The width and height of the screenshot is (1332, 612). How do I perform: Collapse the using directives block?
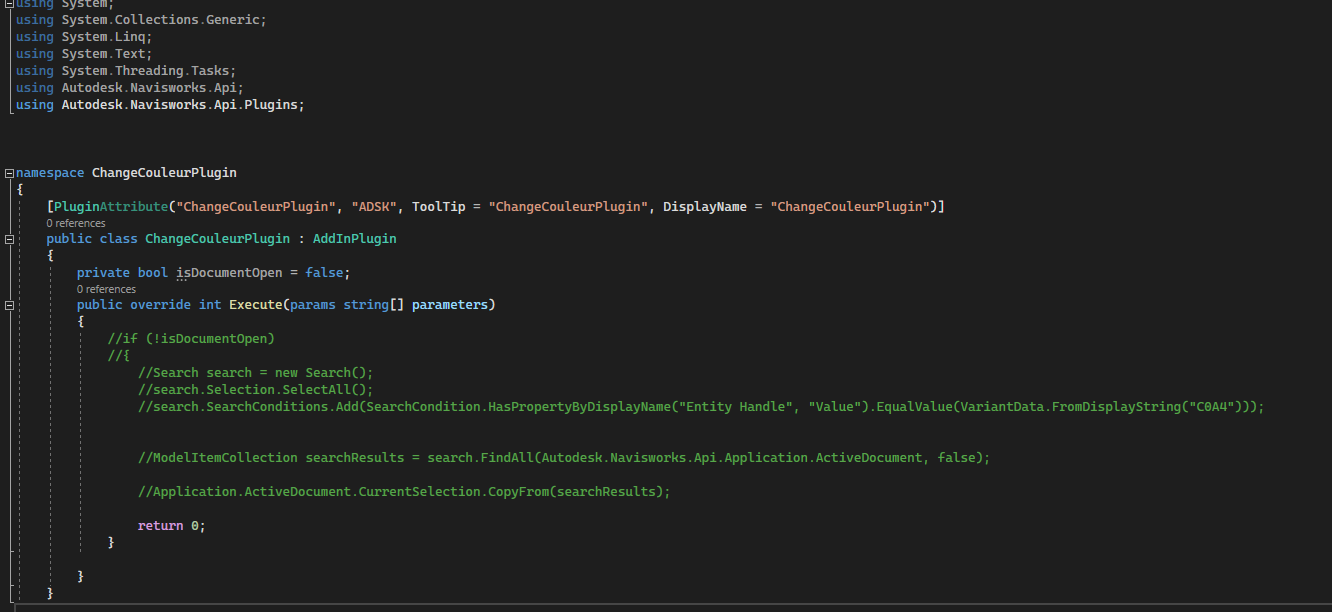pyautogui.click(x=7, y=4)
